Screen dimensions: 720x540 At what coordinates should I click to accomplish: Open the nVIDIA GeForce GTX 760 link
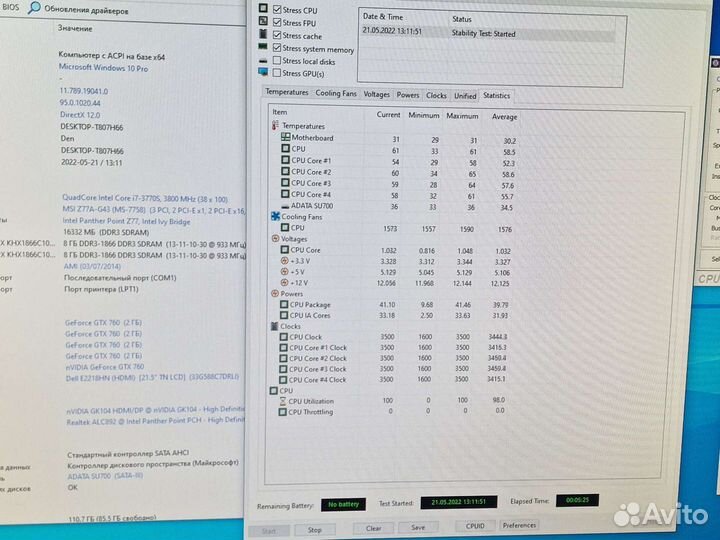[x=105, y=366]
